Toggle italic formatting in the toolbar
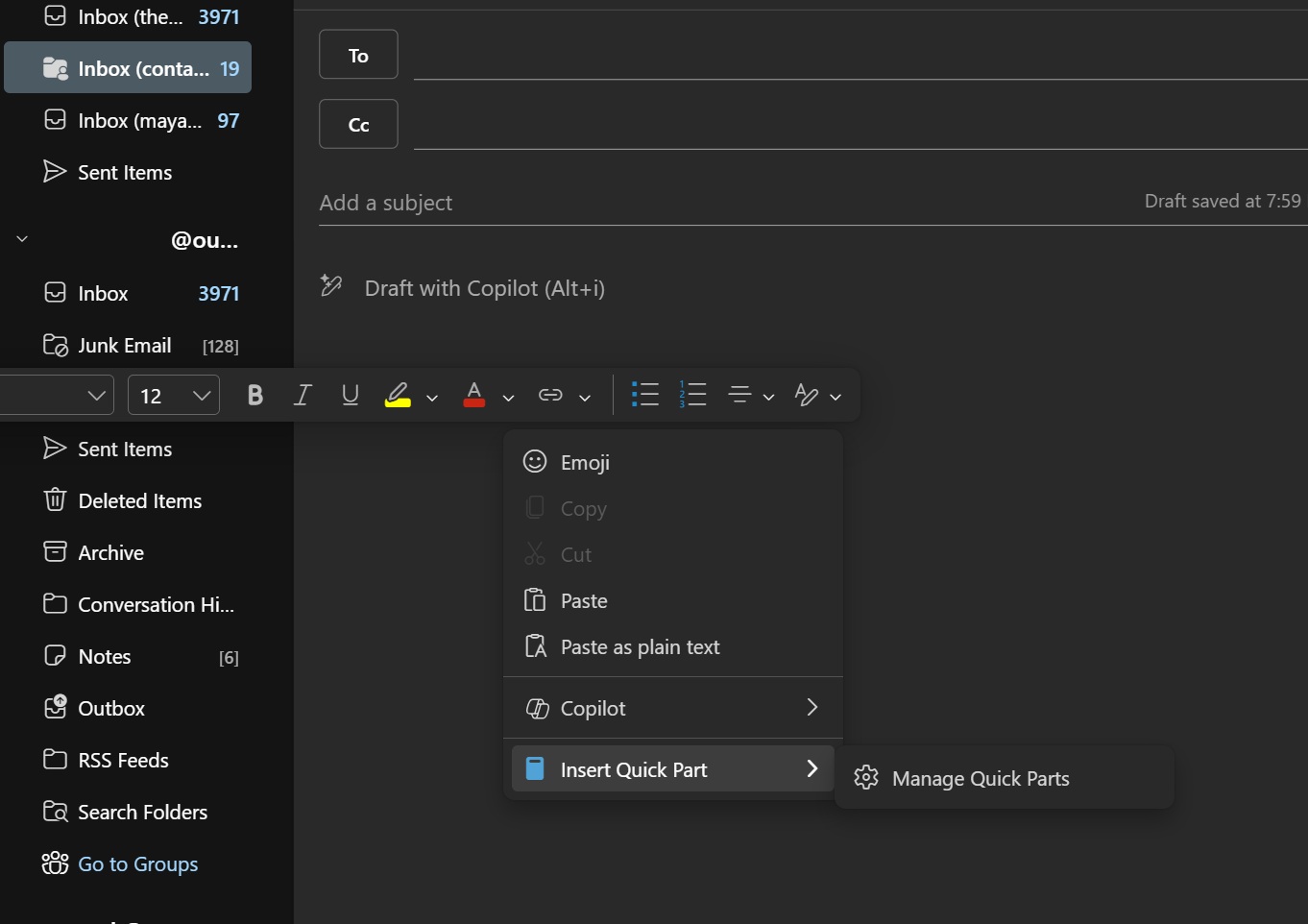This screenshot has height=924, width=1308. pyautogui.click(x=303, y=395)
